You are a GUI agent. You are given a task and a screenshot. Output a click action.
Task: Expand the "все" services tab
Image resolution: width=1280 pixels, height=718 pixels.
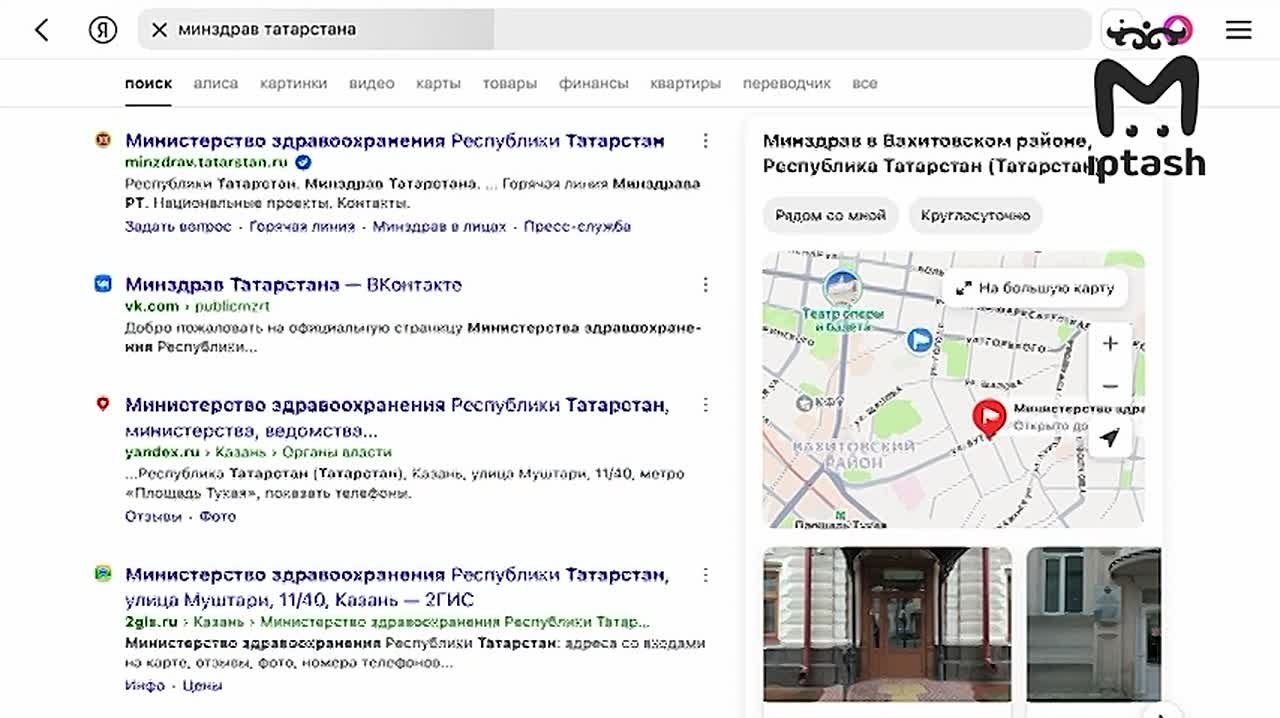coord(864,83)
